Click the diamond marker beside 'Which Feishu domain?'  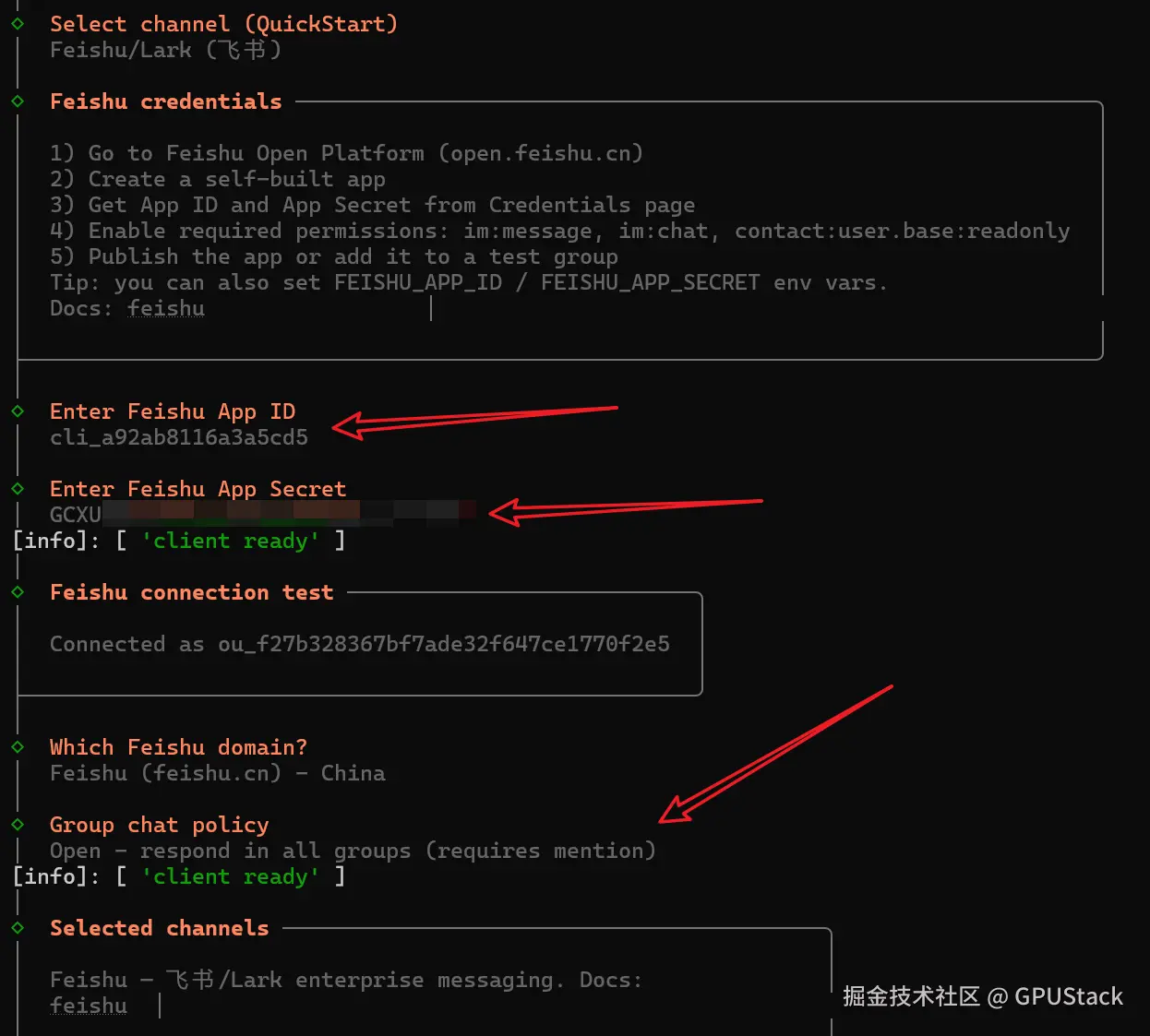(x=18, y=747)
